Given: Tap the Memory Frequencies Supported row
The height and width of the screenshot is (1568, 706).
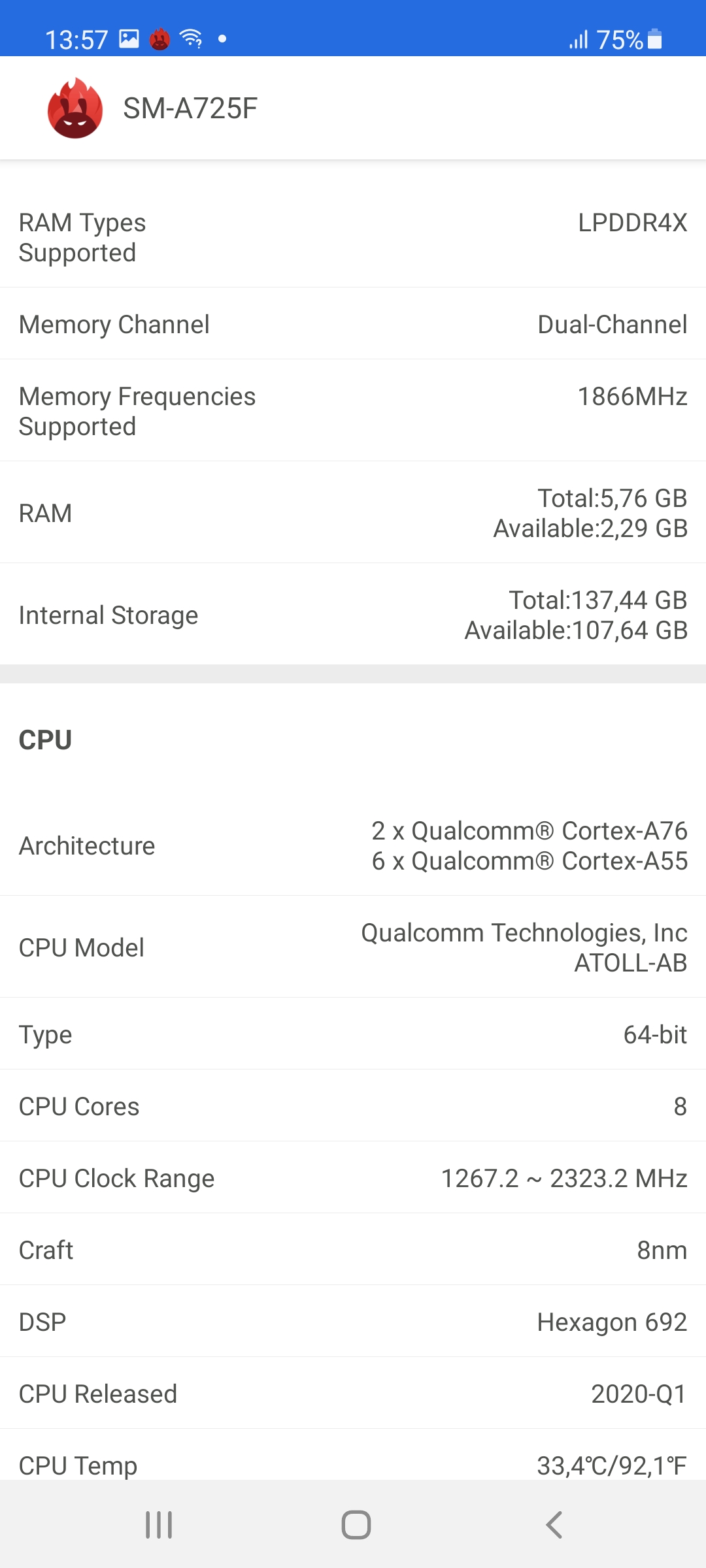Looking at the screenshot, I should click(x=353, y=411).
